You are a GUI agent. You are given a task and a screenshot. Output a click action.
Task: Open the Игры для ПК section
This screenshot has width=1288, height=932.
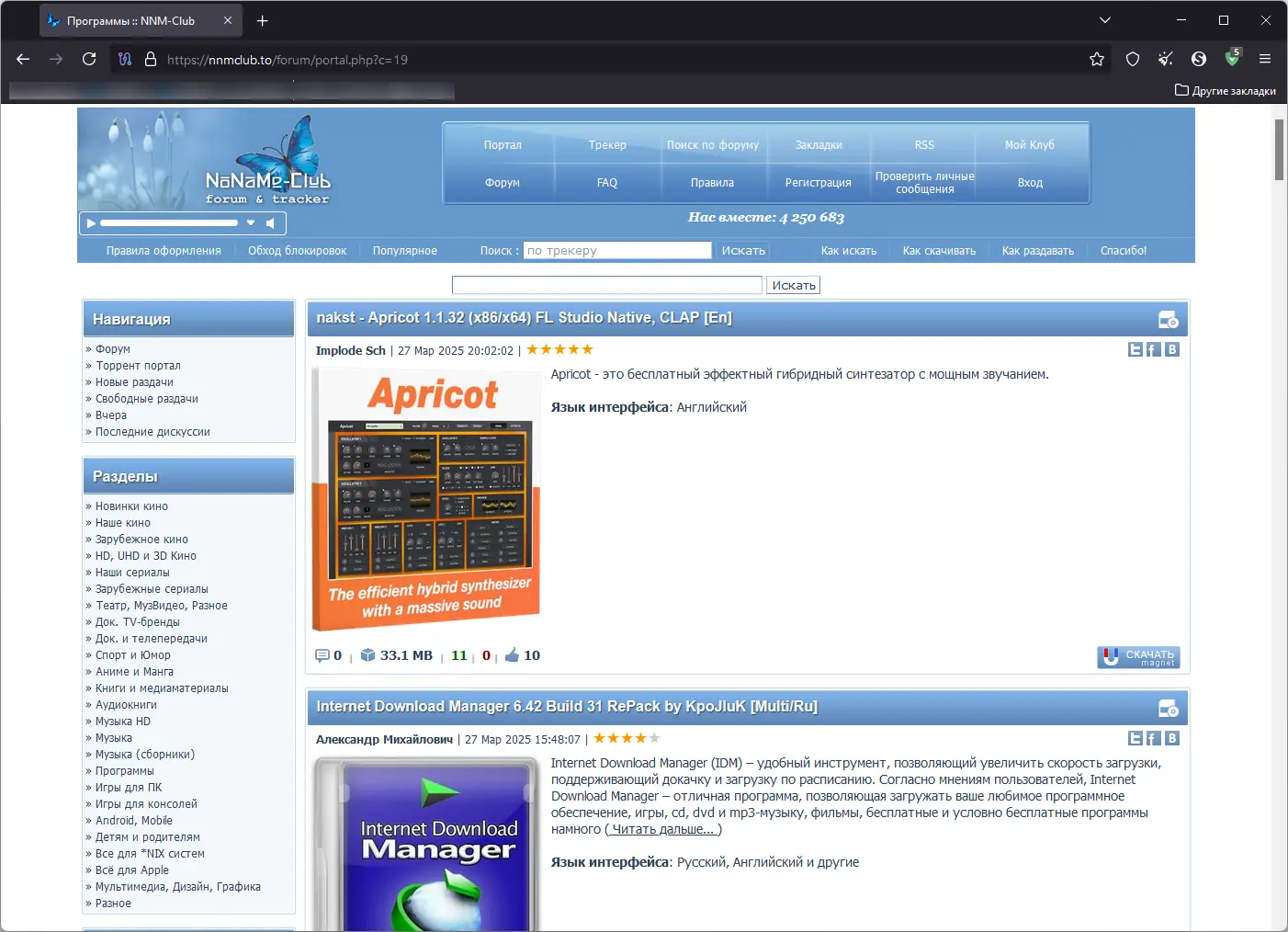tap(129, 788)
